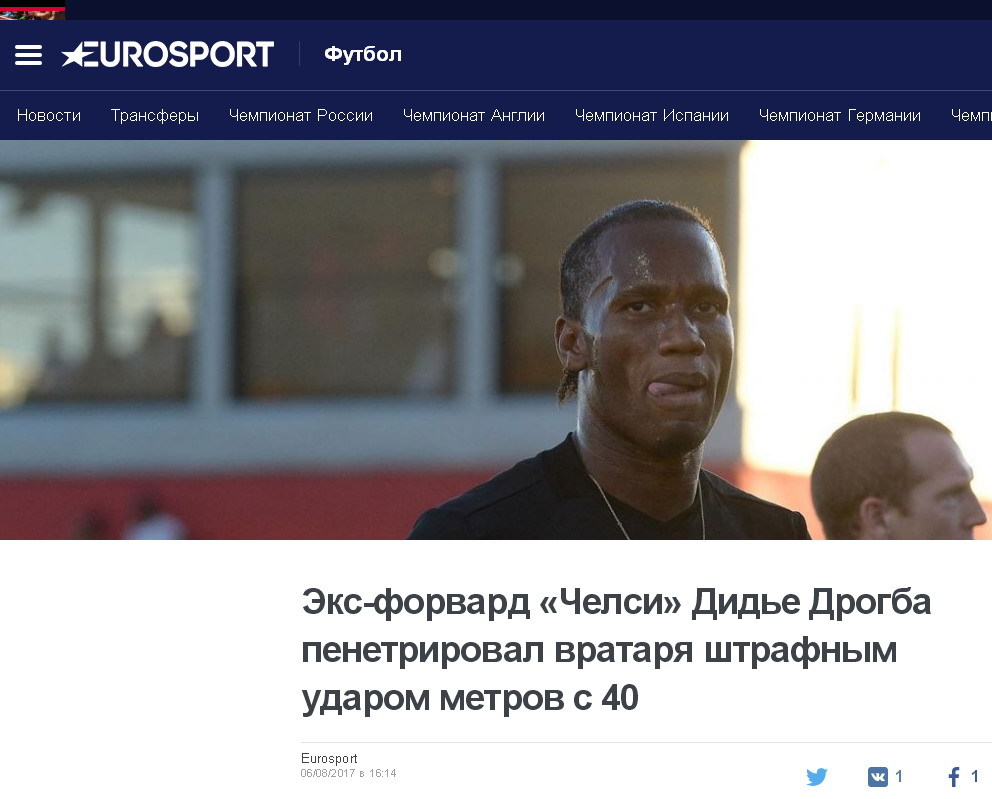
Task: Click the VK share count number
Action: (899, 776)
